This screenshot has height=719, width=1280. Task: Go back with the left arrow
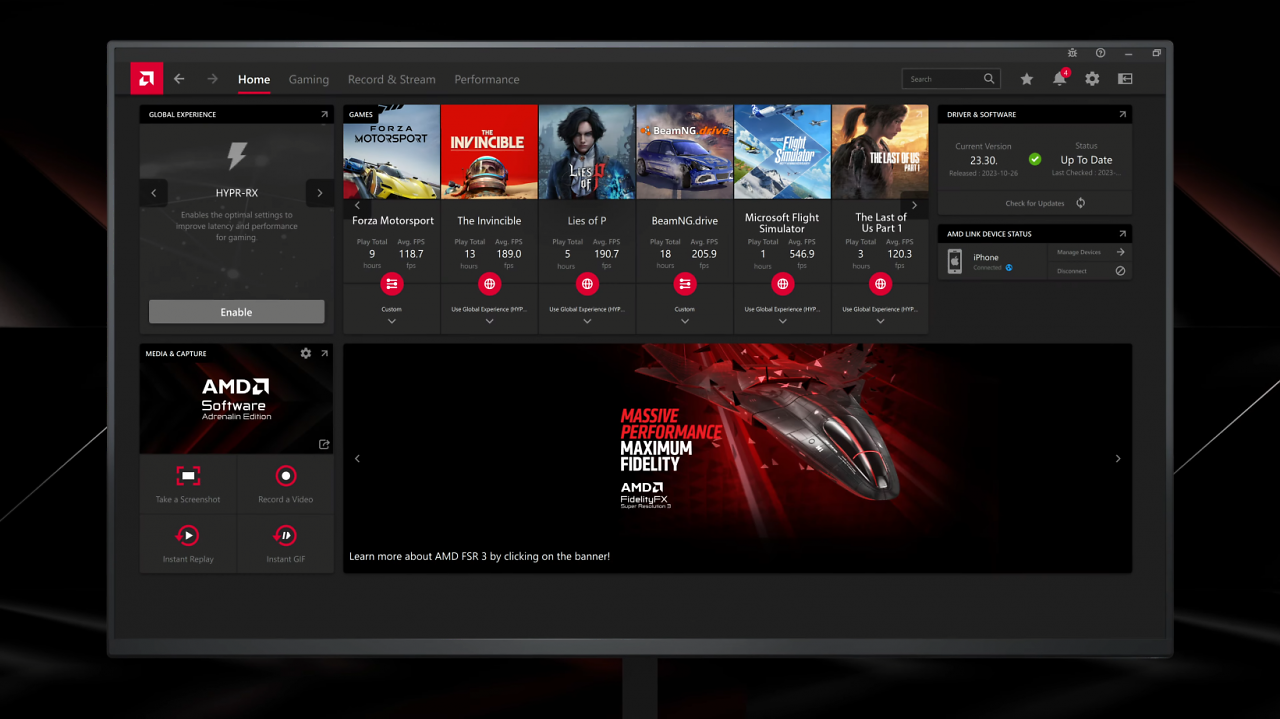coord(179,79)
